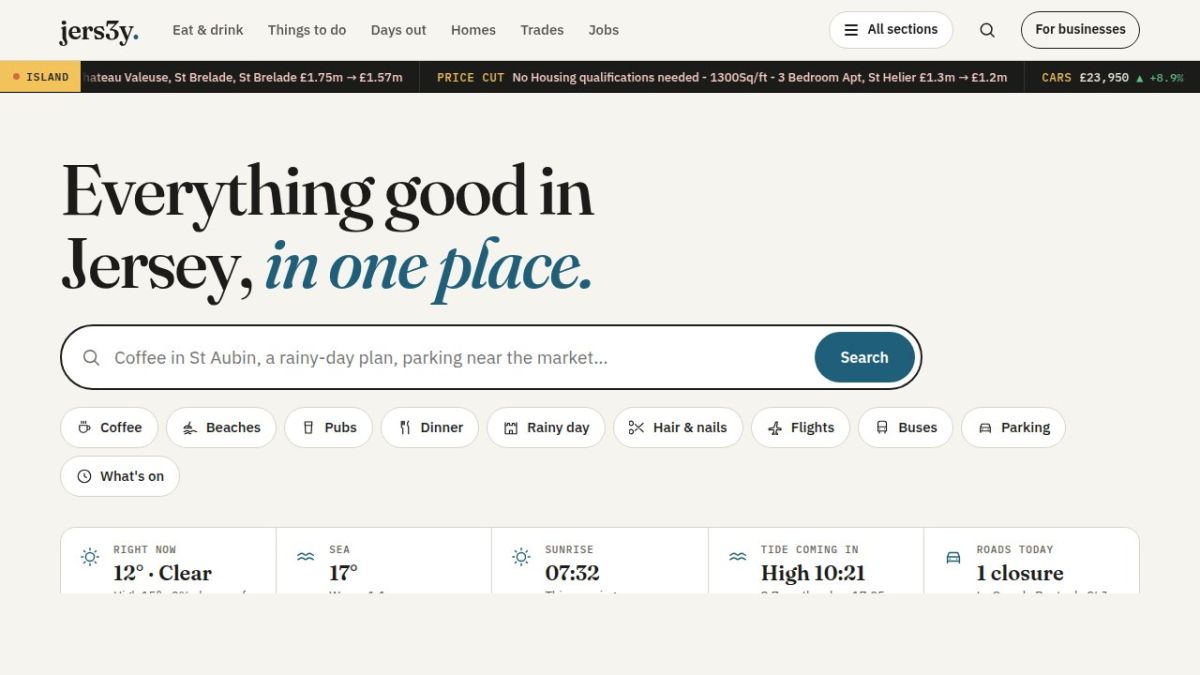1200x675 pixels.
Task: Select the Dinner quick filter chip
Action: 430,427
